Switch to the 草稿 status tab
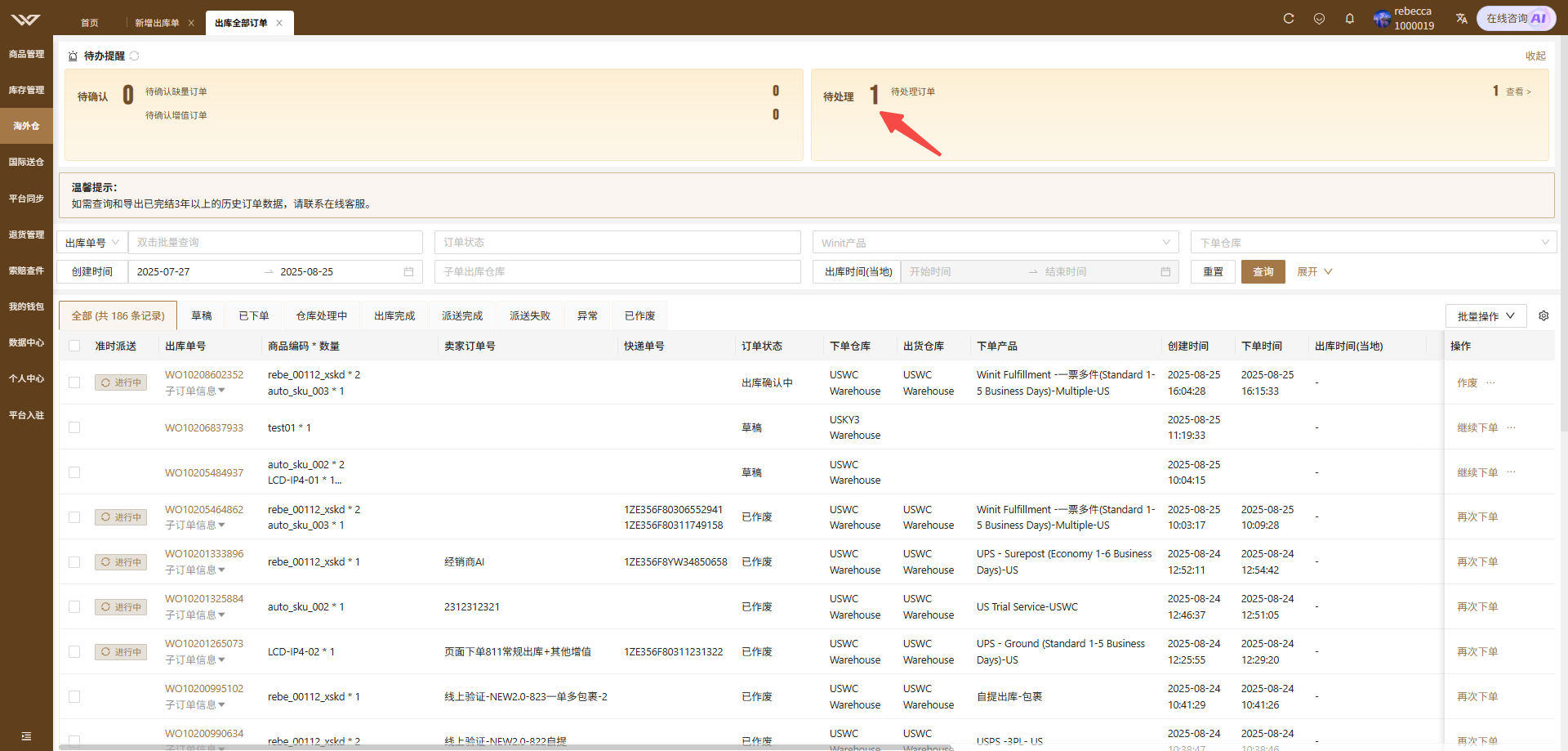Image resolution: width=1568 pixels, height=751 pixels. coord(202,316)
